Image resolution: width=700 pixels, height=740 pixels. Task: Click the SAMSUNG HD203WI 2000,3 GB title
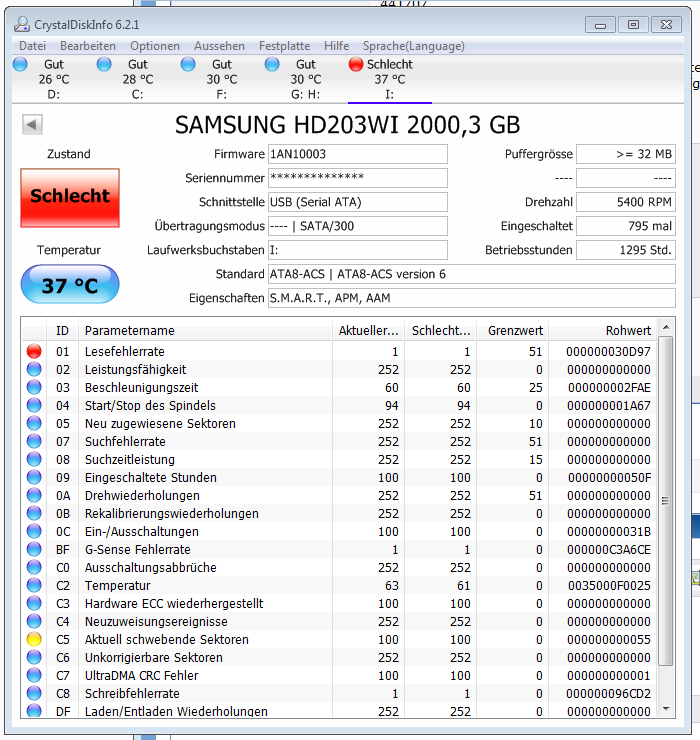[x=347, y=125]
